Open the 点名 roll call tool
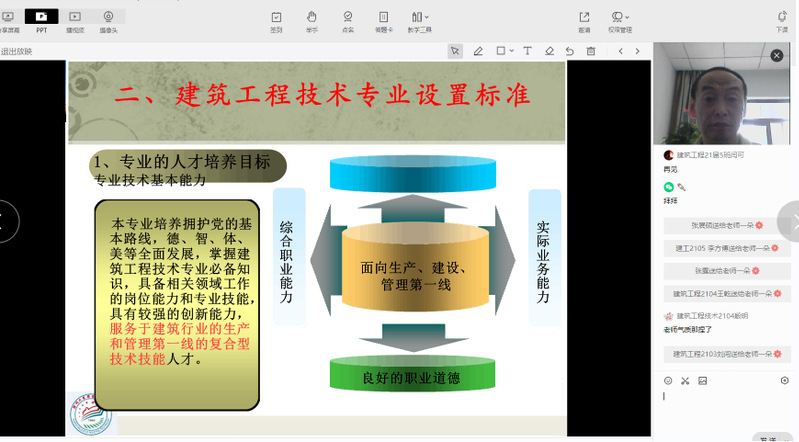 [348, 21]
